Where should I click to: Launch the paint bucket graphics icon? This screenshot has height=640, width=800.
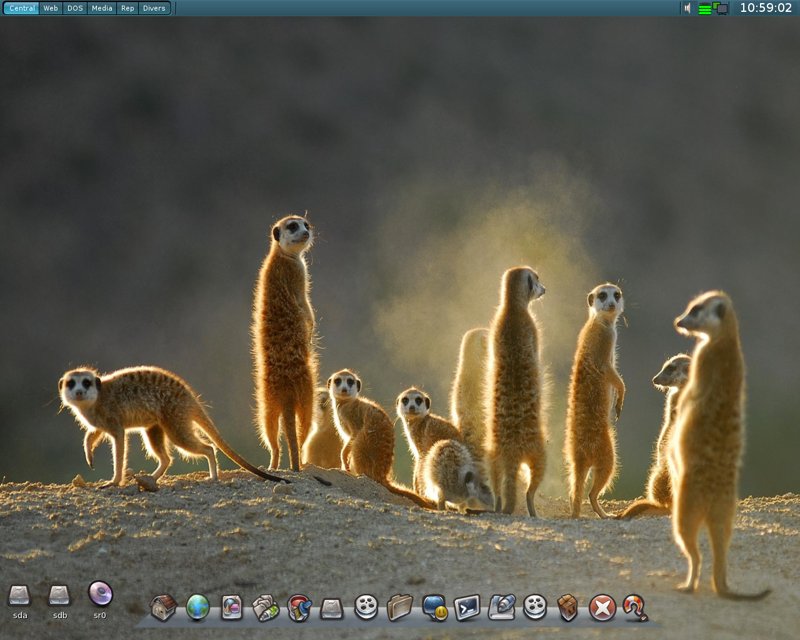pyautogui.click(x=299, y=608)
